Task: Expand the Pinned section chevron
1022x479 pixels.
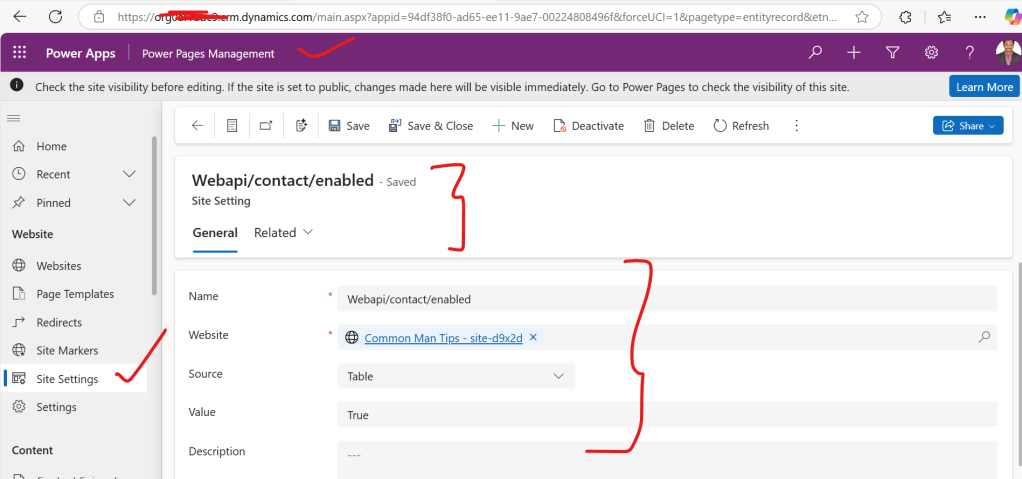Action: click(129, 203)
